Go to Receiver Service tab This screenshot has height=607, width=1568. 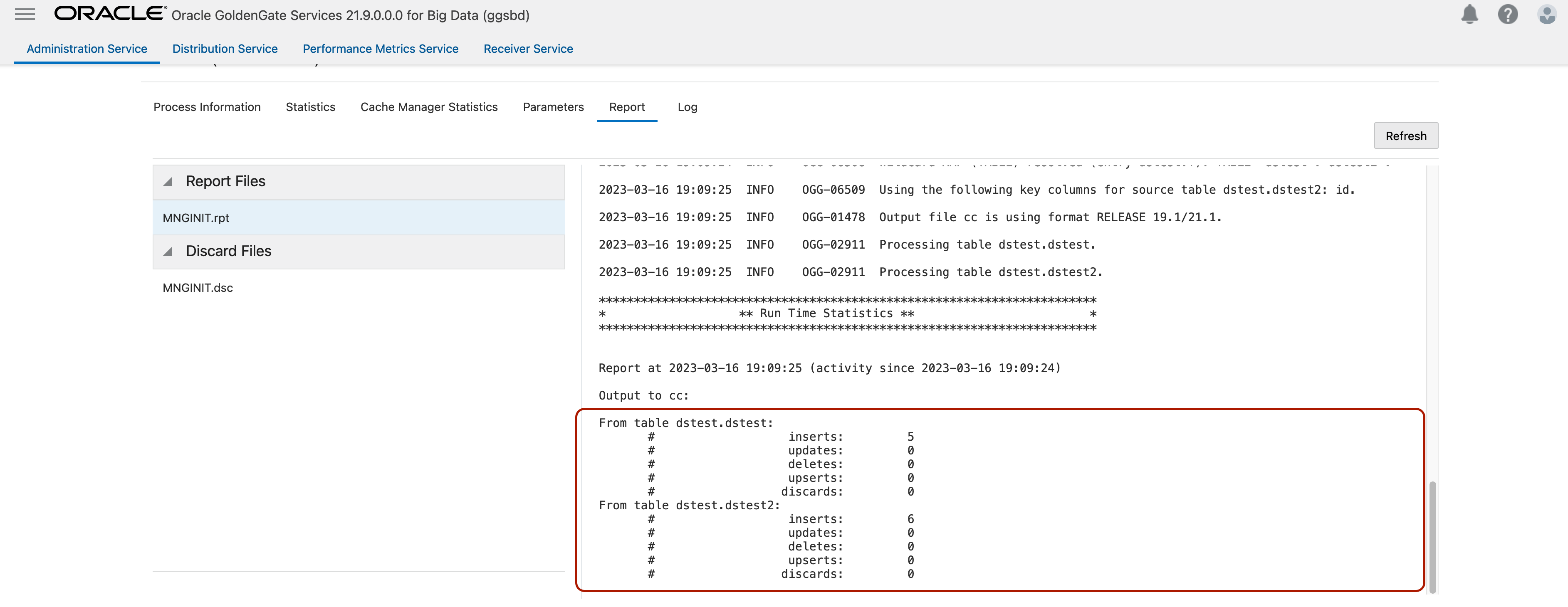click(x=528, y=49)
